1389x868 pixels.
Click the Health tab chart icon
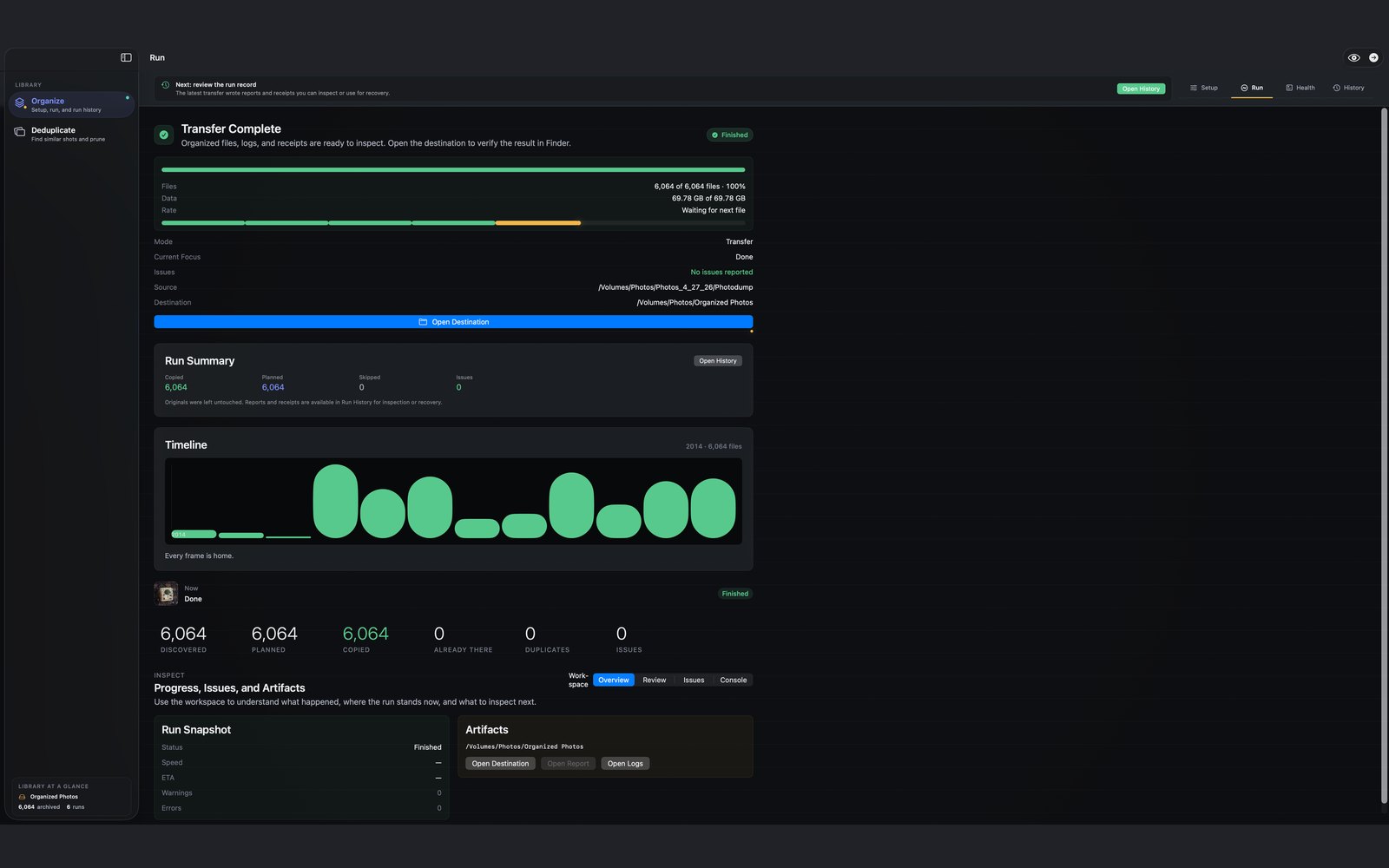point(1289,88)
